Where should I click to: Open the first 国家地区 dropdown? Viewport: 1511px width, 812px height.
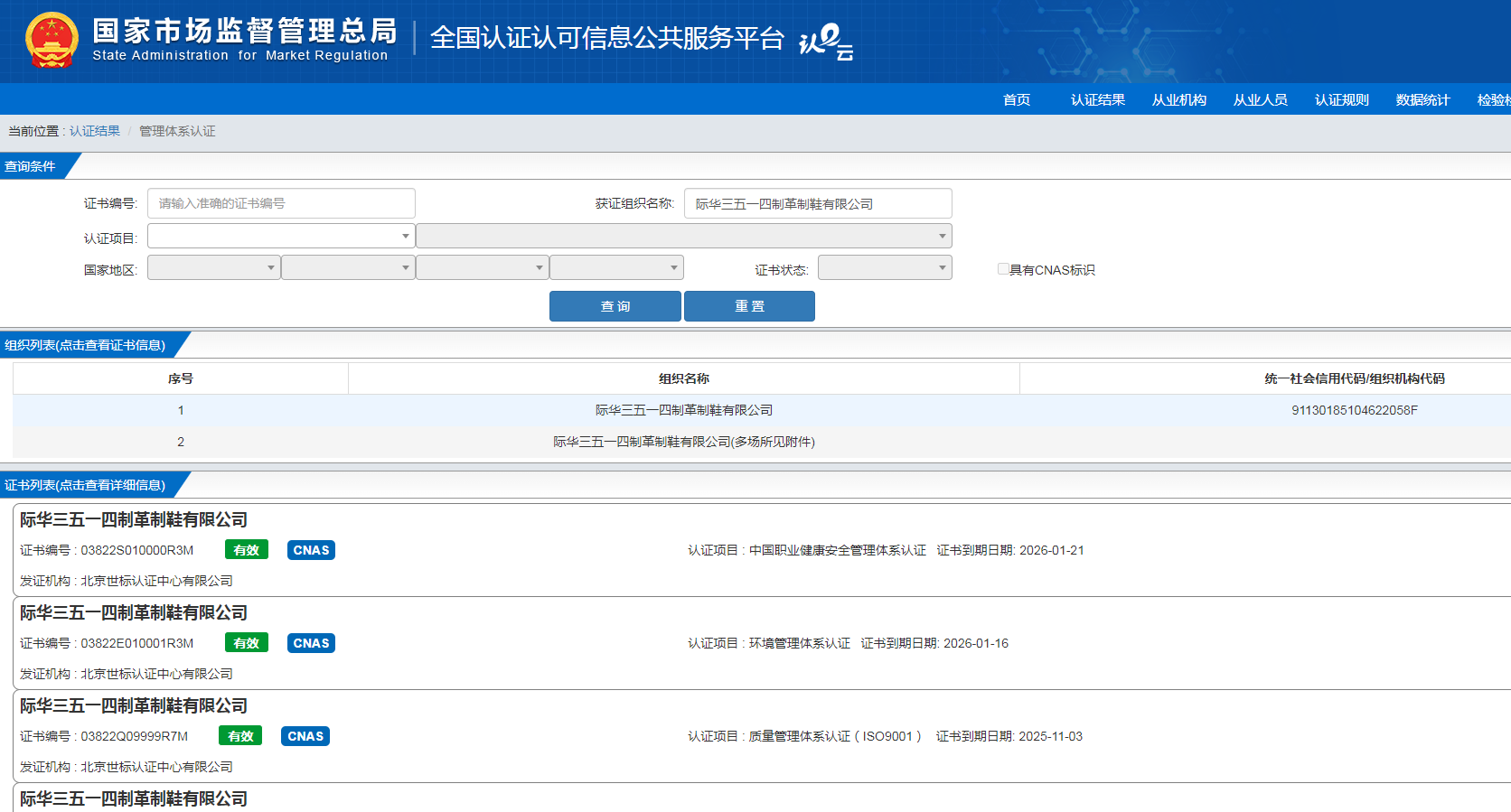pyautogui.click(x=214, y=267)
